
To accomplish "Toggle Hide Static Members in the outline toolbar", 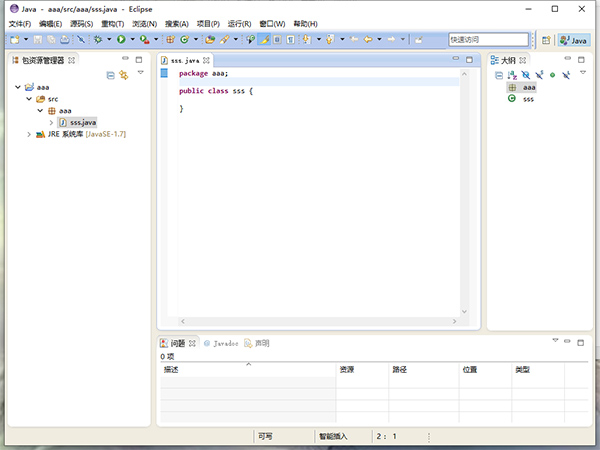I will 539,75.
